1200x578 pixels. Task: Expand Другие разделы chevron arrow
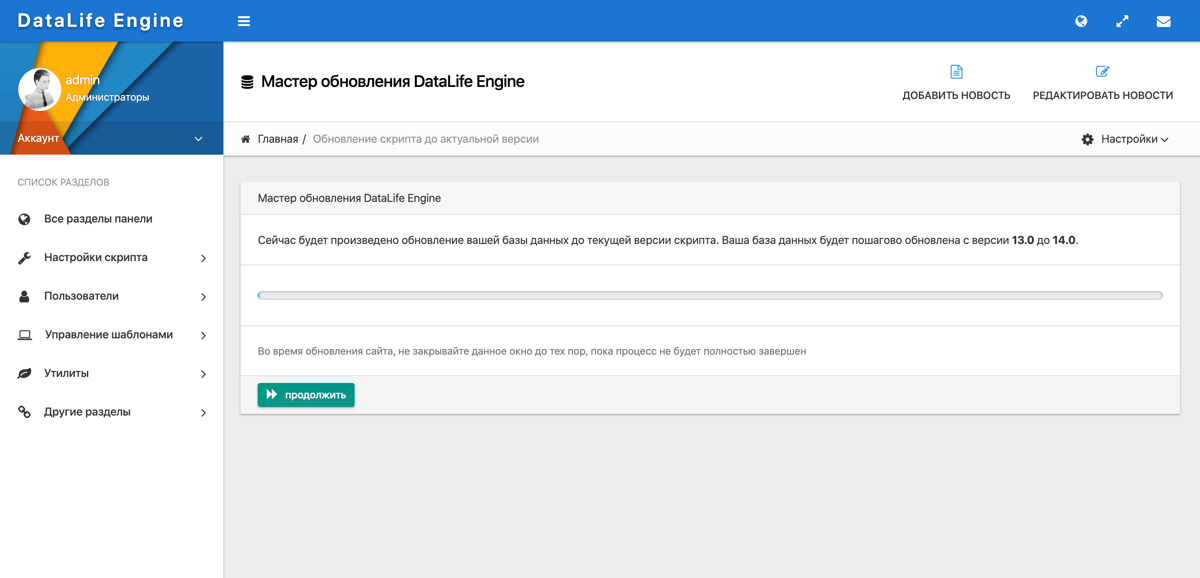(x=203, y=412)
